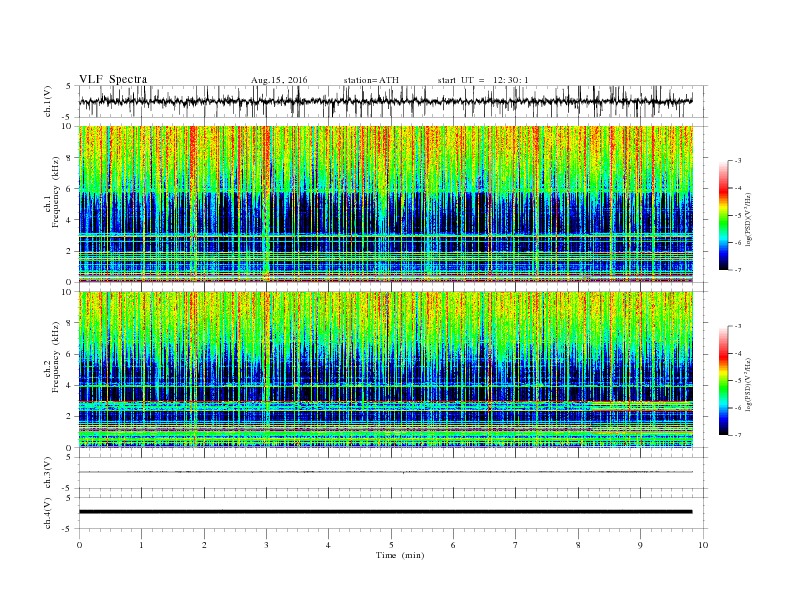Click the log(PSD) label beside ch.2 color bar

[x=748, y=383]
